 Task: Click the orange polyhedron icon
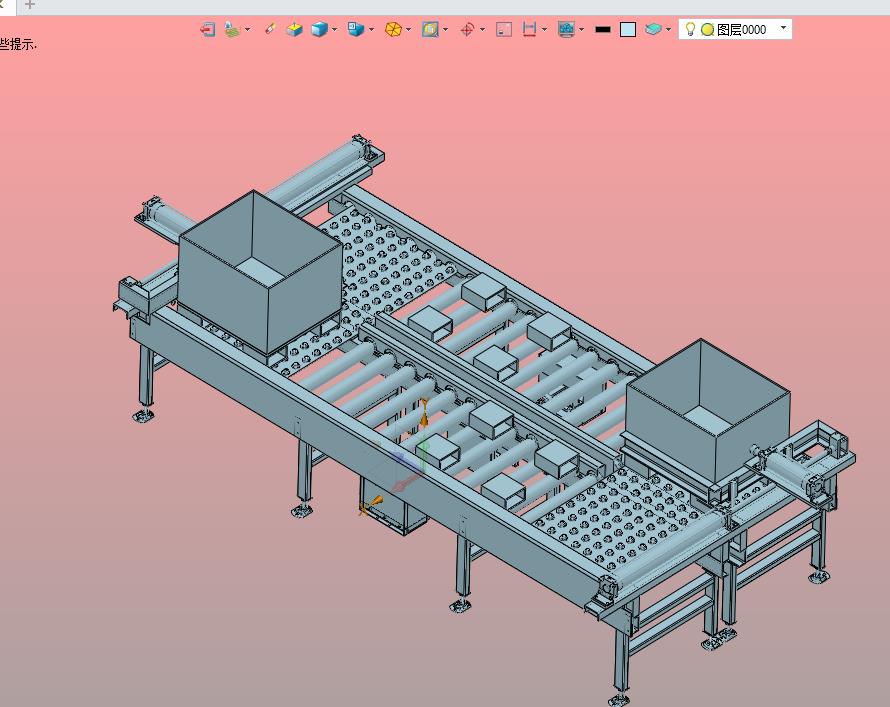point(393,30)
